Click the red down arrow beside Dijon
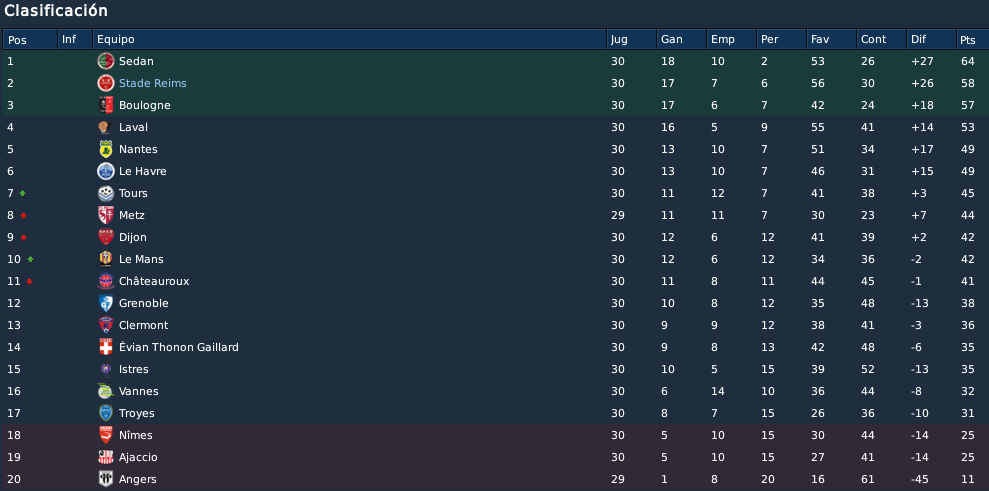The height and width of the screenshot is (491, 989). click(x=23, y=237)
